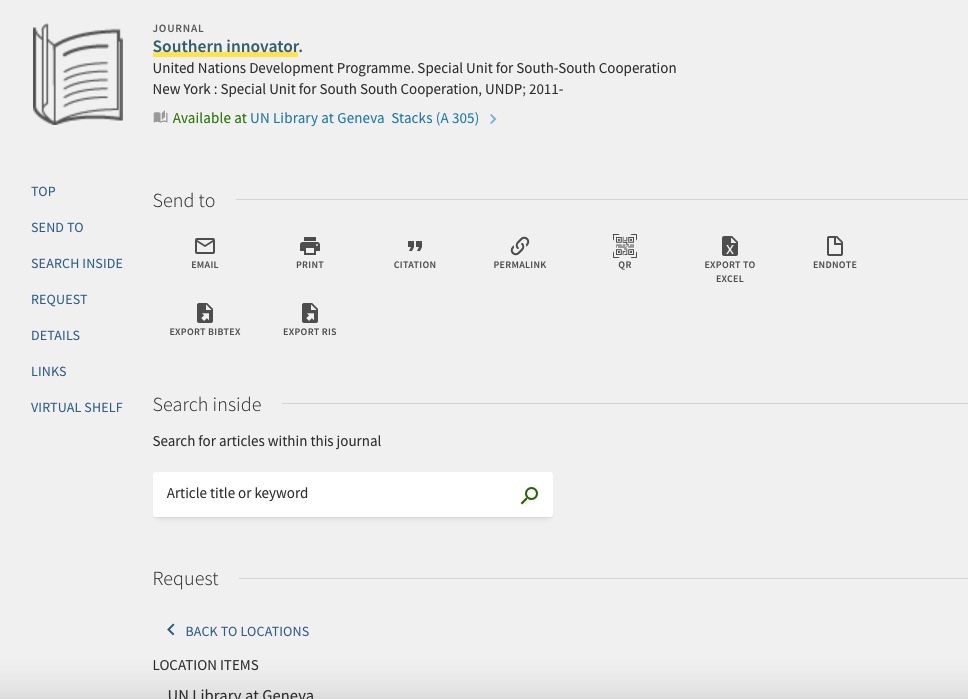The width and height of the screenshot is (968, 699).
Task: Go to Search Inside sidebar item
Action: 77,263
